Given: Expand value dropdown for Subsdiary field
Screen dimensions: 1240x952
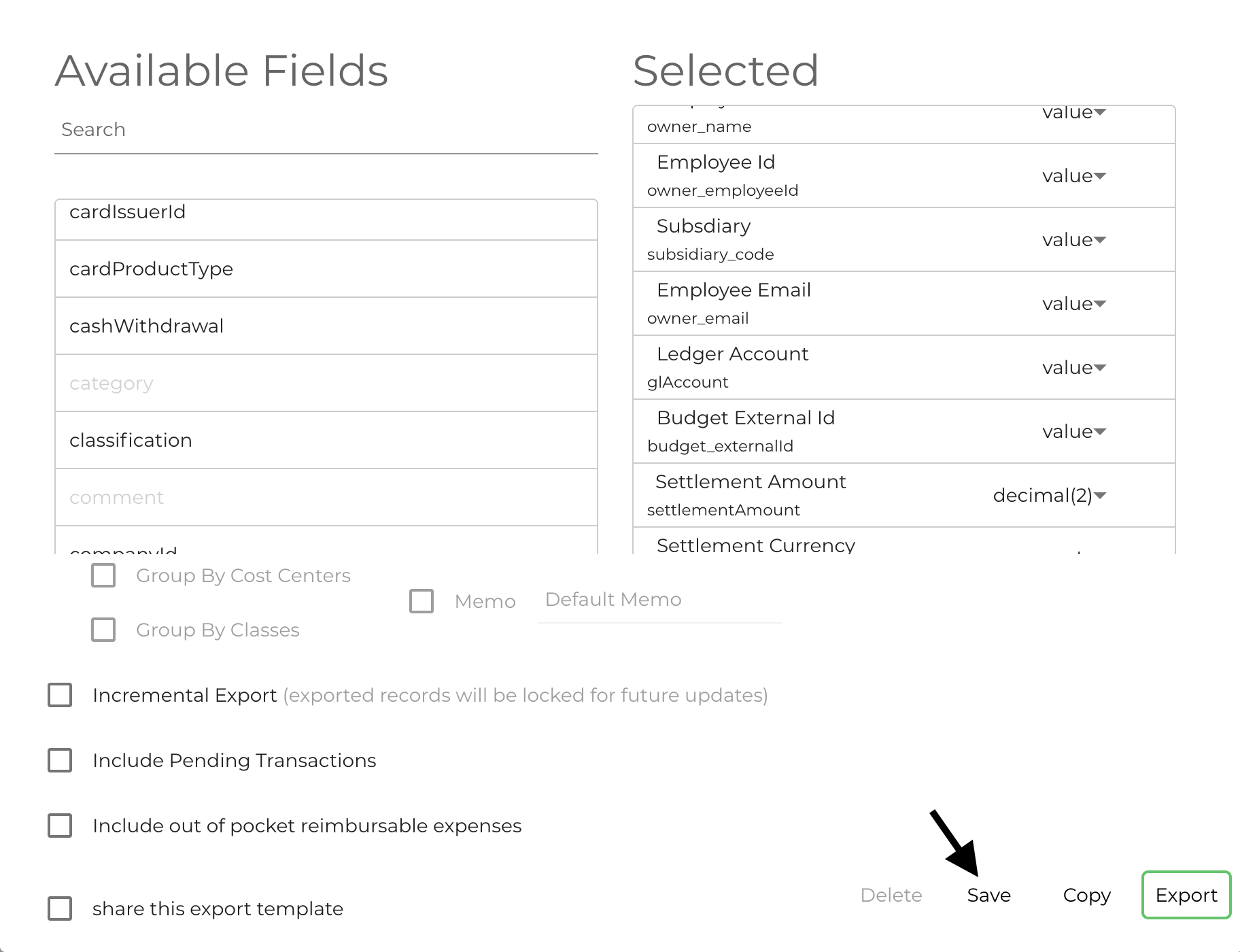Looking at the screenshot, I should 1074,239.
